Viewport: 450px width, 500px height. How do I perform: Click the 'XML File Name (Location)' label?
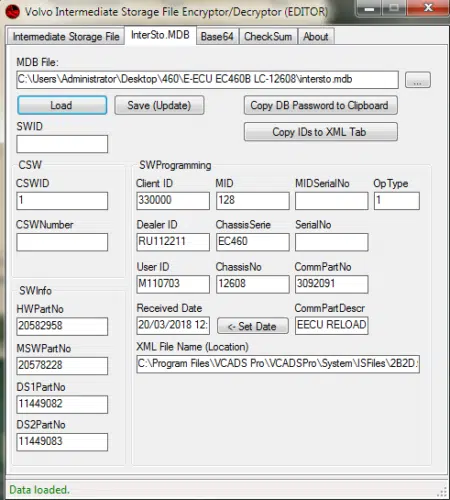click(192, 347)
